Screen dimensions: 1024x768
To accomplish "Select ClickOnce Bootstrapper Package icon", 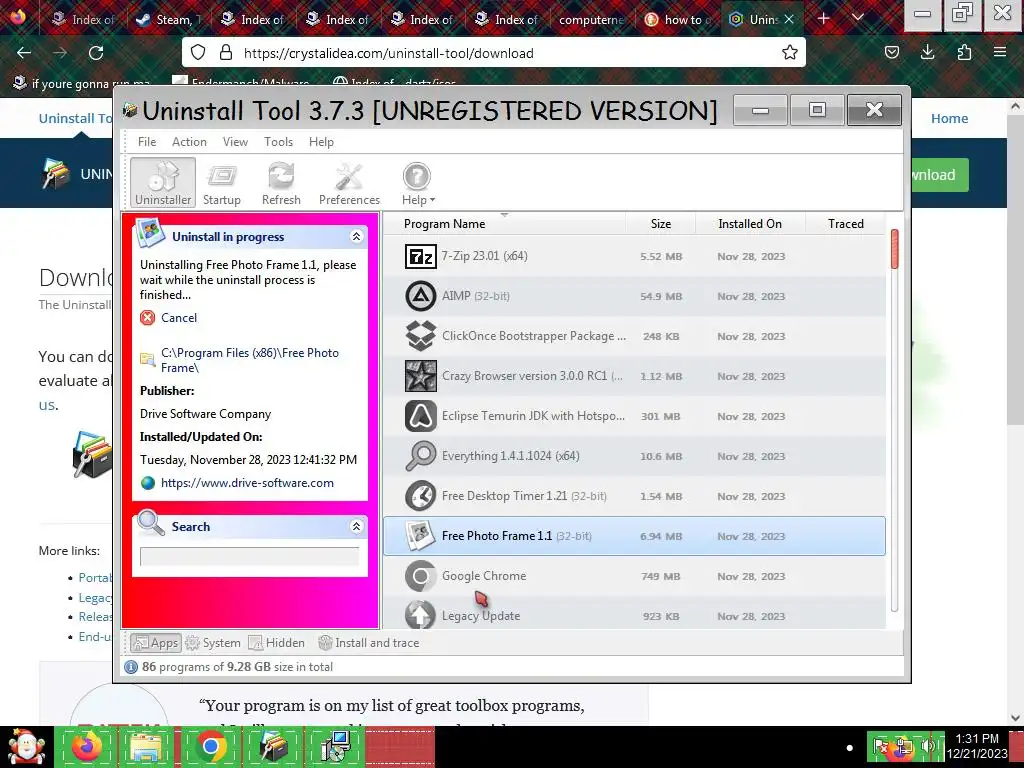I will 421,336.
